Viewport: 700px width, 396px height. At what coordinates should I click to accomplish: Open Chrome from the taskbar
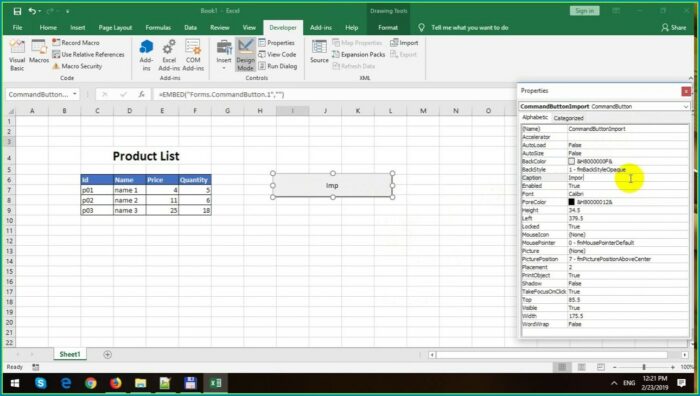[x=91, y=383]
